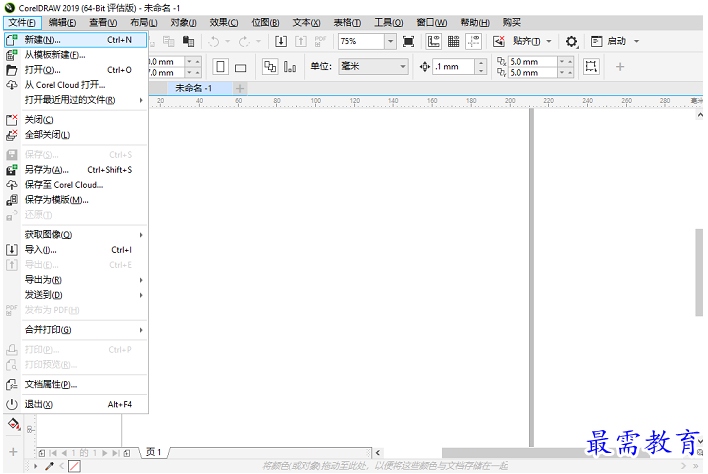The width and height of the screenshot is (708, 474).
Task: Open the 查看 menu
Action: coord(103,23)
